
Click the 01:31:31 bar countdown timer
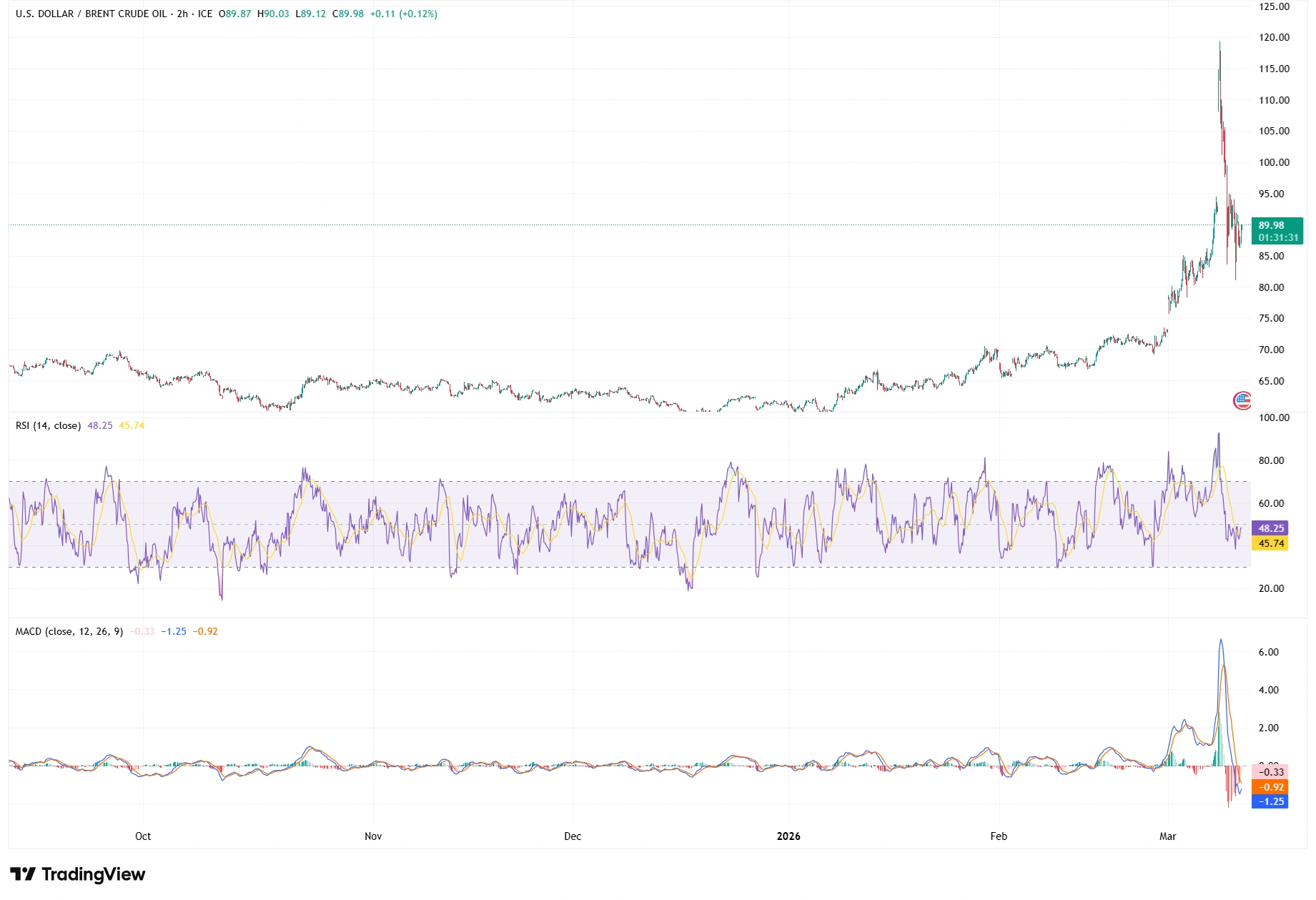coord(1278,237)
